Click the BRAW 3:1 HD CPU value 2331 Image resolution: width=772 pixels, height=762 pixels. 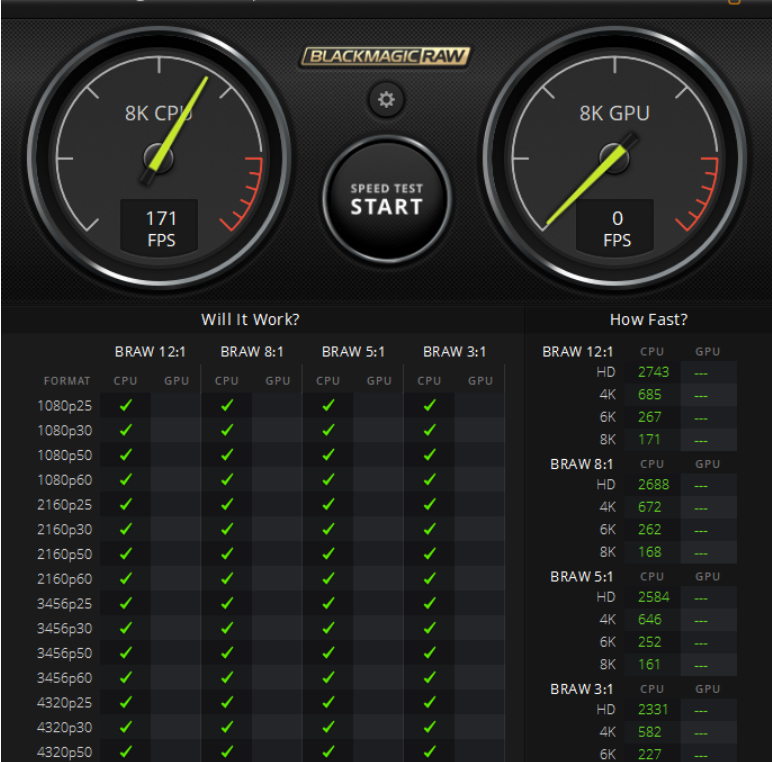[653, 710]
